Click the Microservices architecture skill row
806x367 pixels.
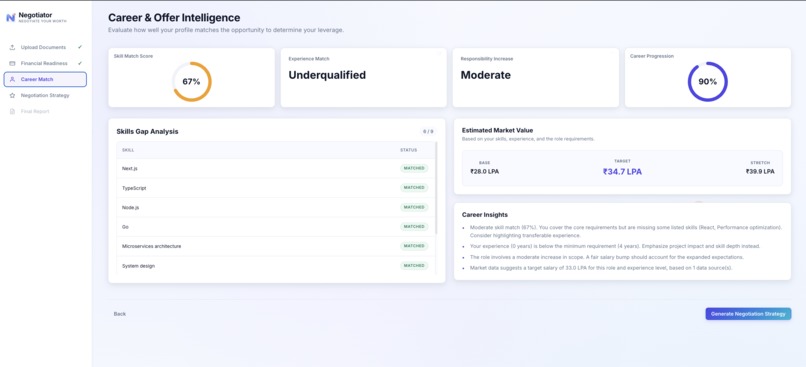[276, 246]
